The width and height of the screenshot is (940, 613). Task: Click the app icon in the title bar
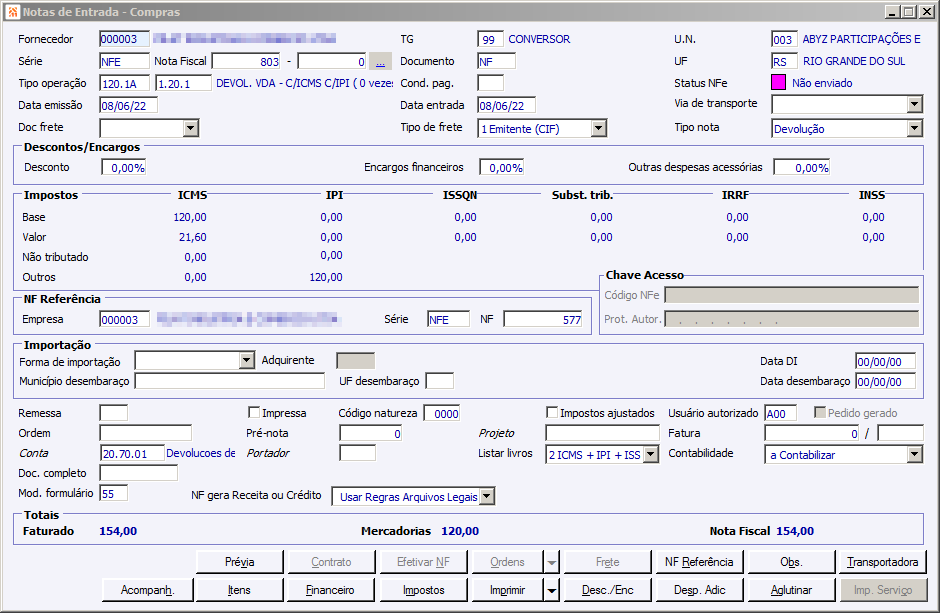point(12,12)
